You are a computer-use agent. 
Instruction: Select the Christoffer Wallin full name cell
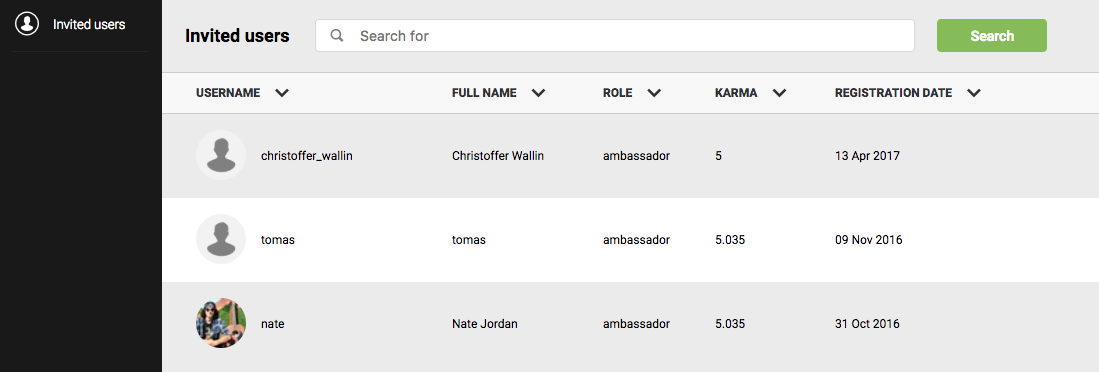(x=498, y=156)
